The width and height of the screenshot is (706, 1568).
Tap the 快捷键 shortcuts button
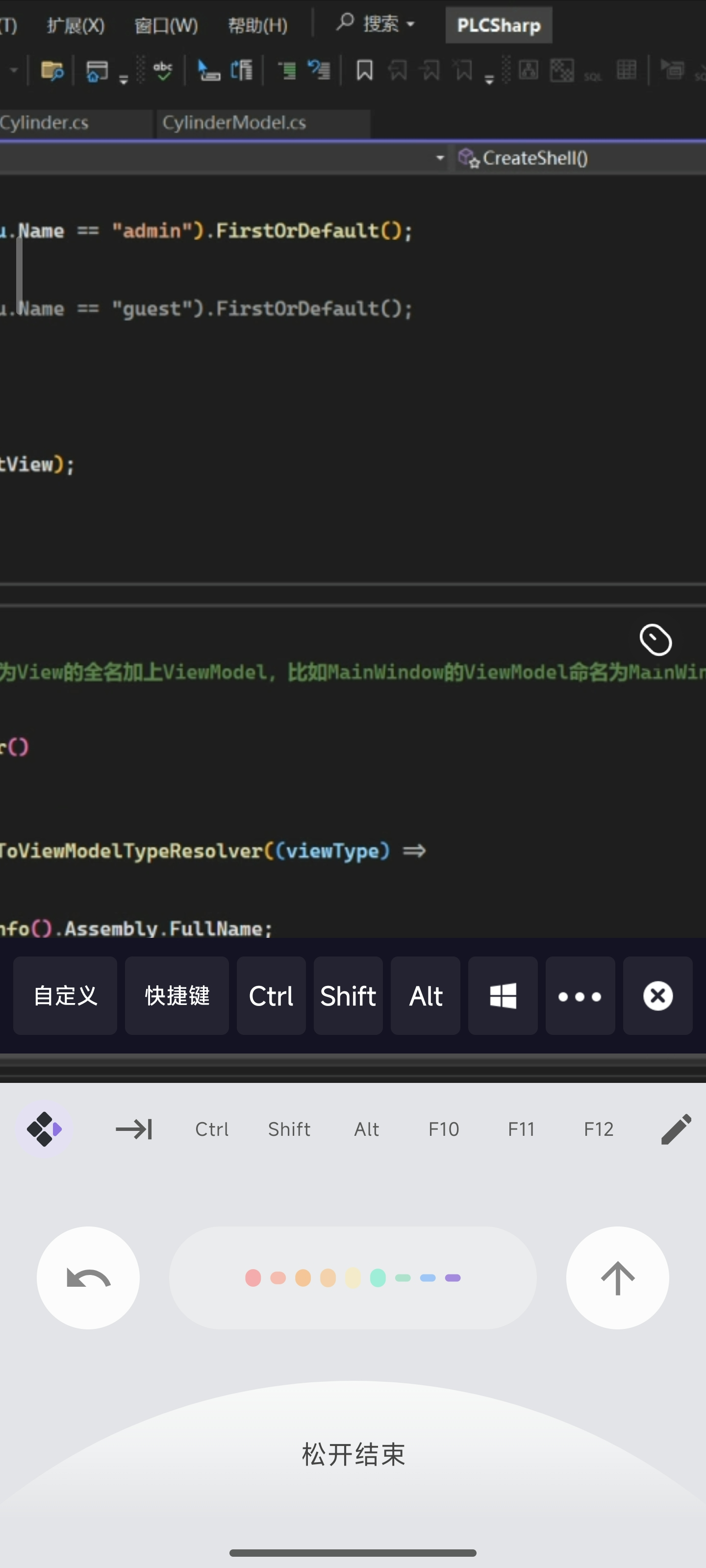(176, 996)
